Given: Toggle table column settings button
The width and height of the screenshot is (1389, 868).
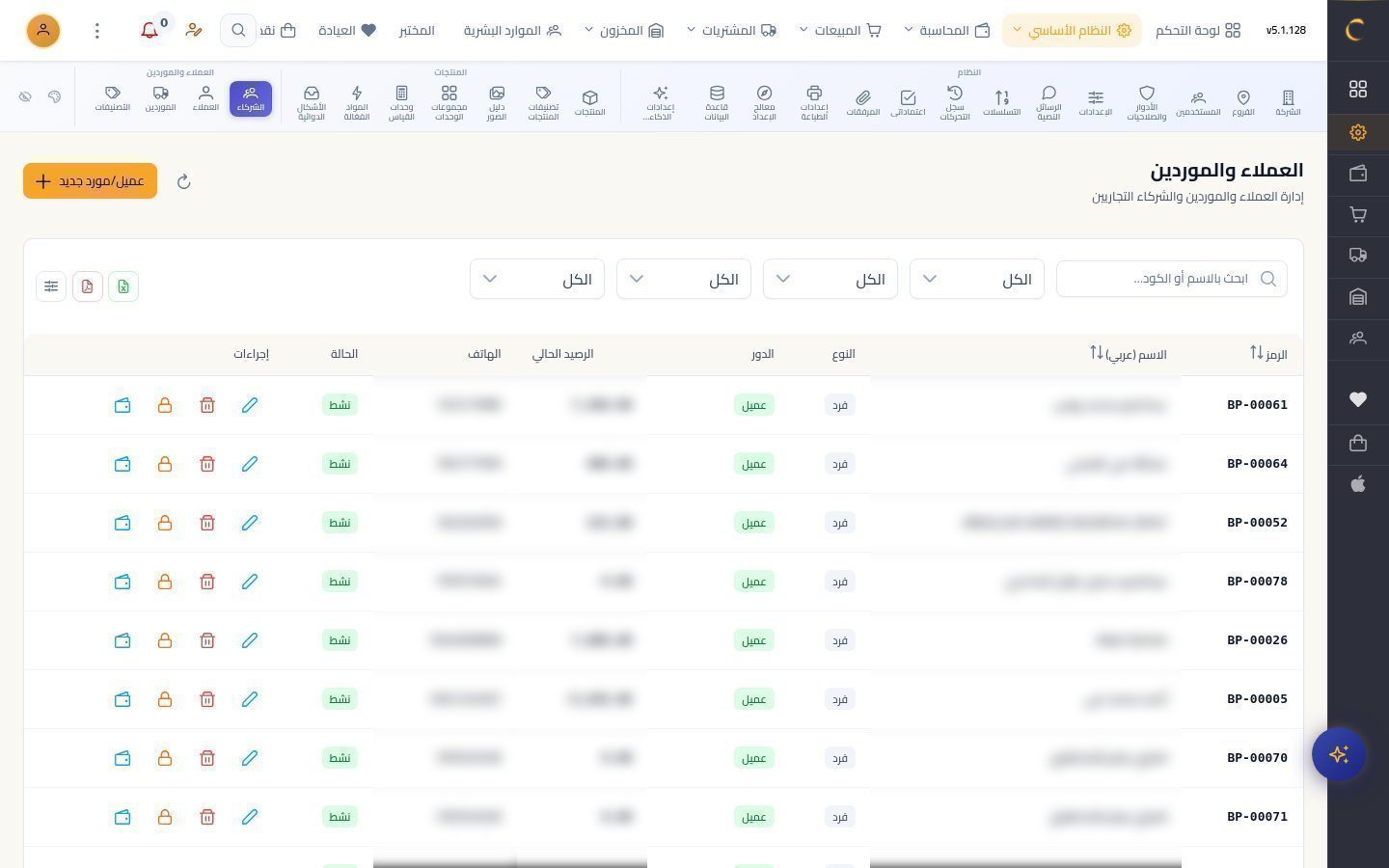Looking at the screenshot, I should 51,286.
